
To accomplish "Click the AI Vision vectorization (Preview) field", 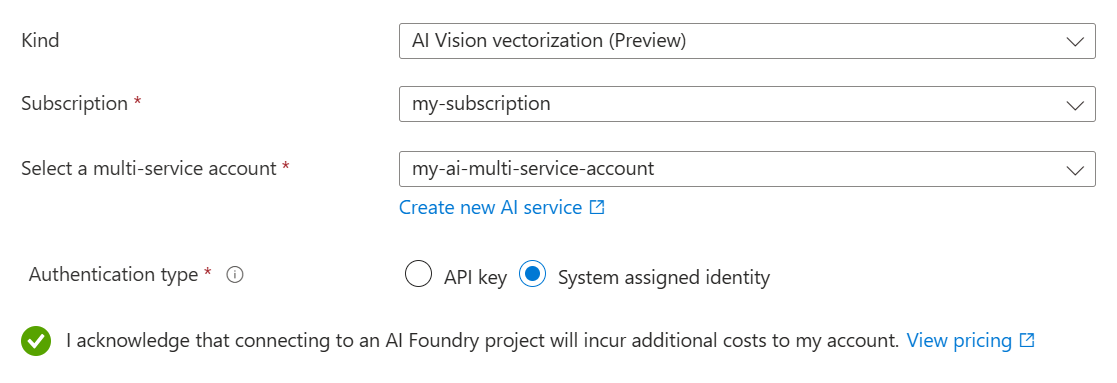I will pos(747,41).
